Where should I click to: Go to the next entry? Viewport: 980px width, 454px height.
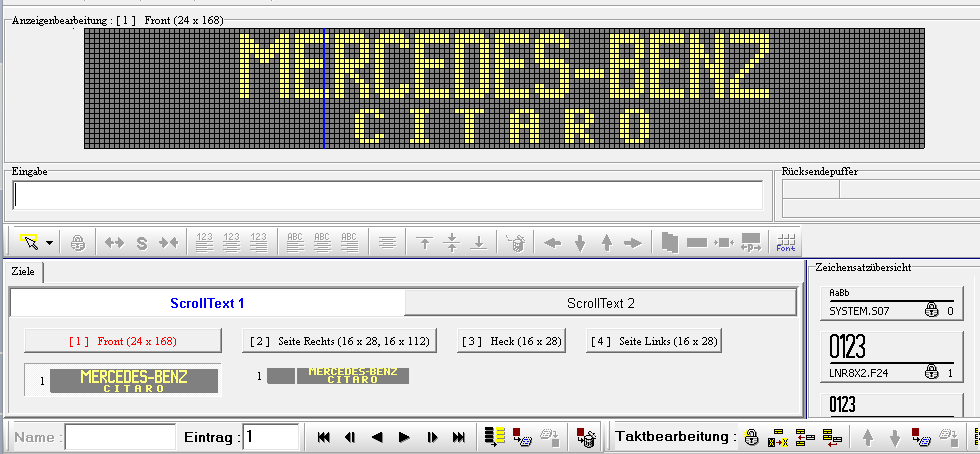pos(404,437)
